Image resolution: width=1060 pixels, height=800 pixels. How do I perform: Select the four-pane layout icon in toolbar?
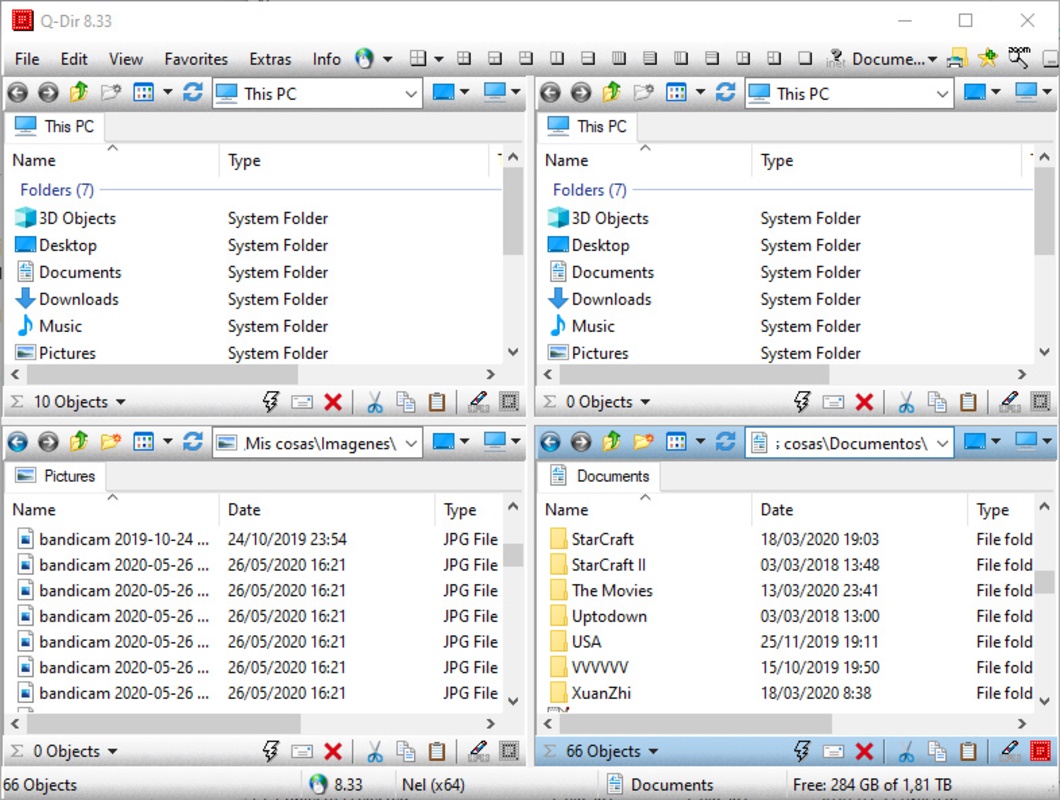click(x=419, y=59)
